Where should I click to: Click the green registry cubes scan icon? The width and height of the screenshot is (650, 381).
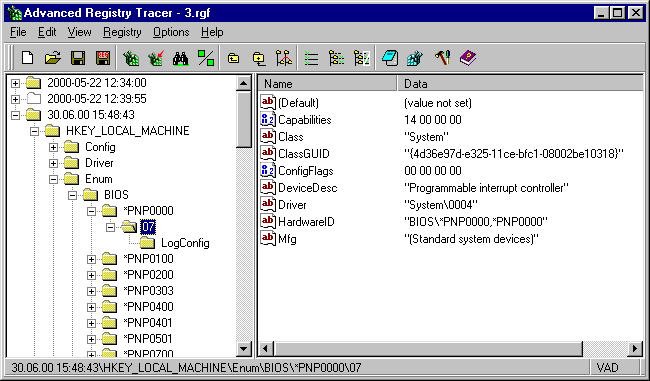[131, 58]
